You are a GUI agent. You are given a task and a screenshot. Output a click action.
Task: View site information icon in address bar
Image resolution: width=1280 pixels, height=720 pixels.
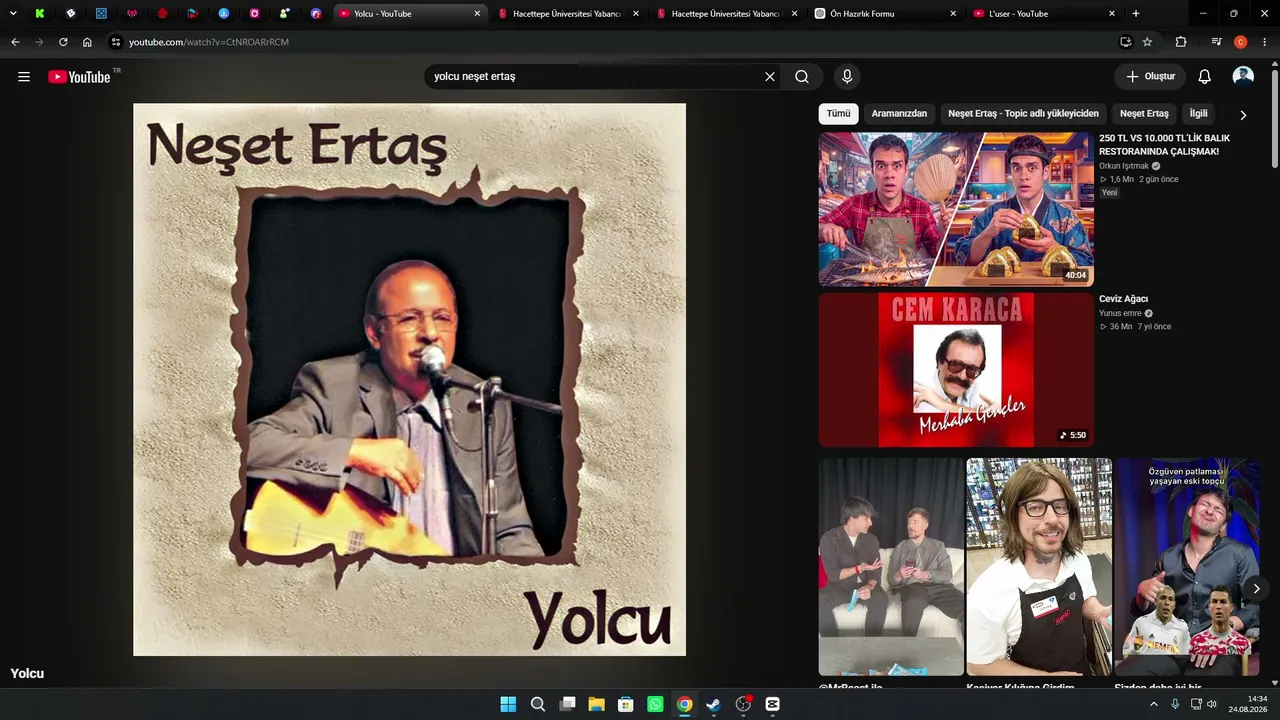click(116, 42)
